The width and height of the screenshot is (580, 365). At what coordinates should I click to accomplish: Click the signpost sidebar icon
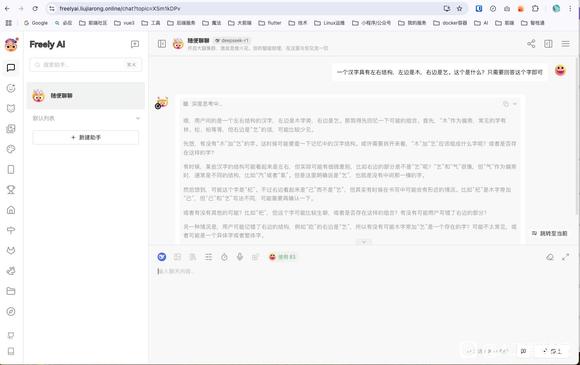pos(11,230)
